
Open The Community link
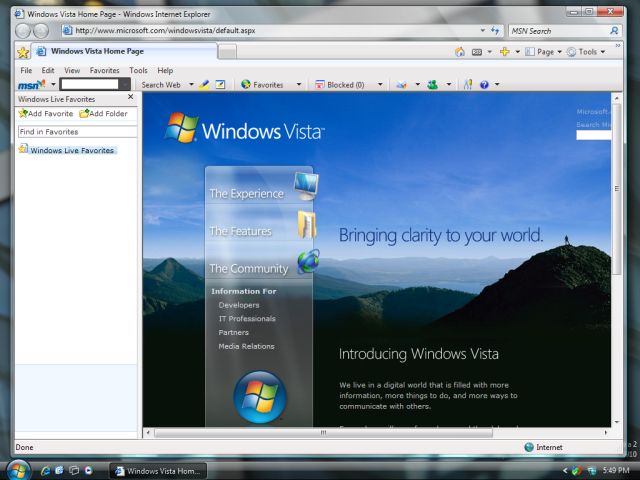pyautogui.click(x=249, y=268)
